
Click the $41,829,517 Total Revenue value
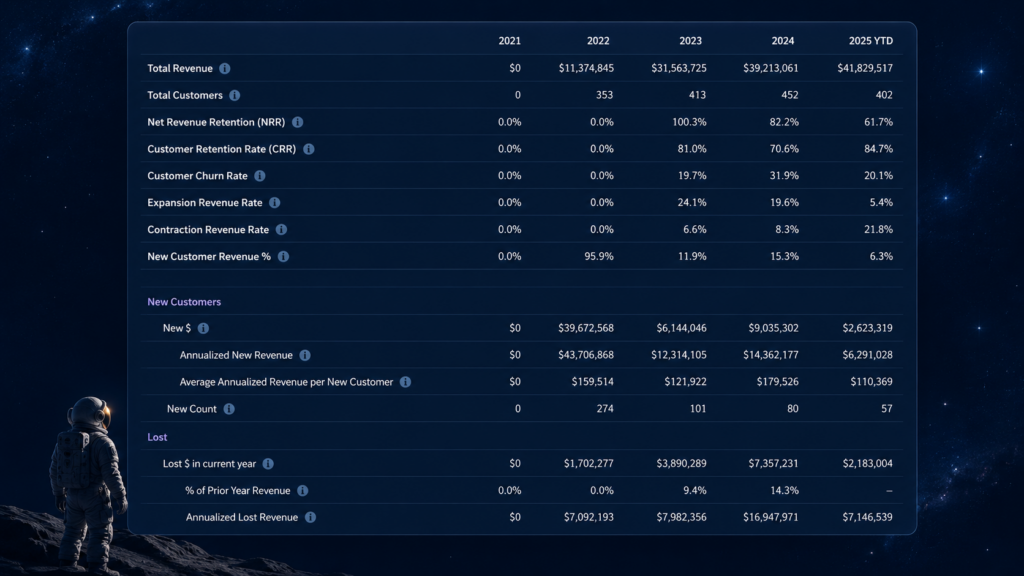[x=865, y=68]
